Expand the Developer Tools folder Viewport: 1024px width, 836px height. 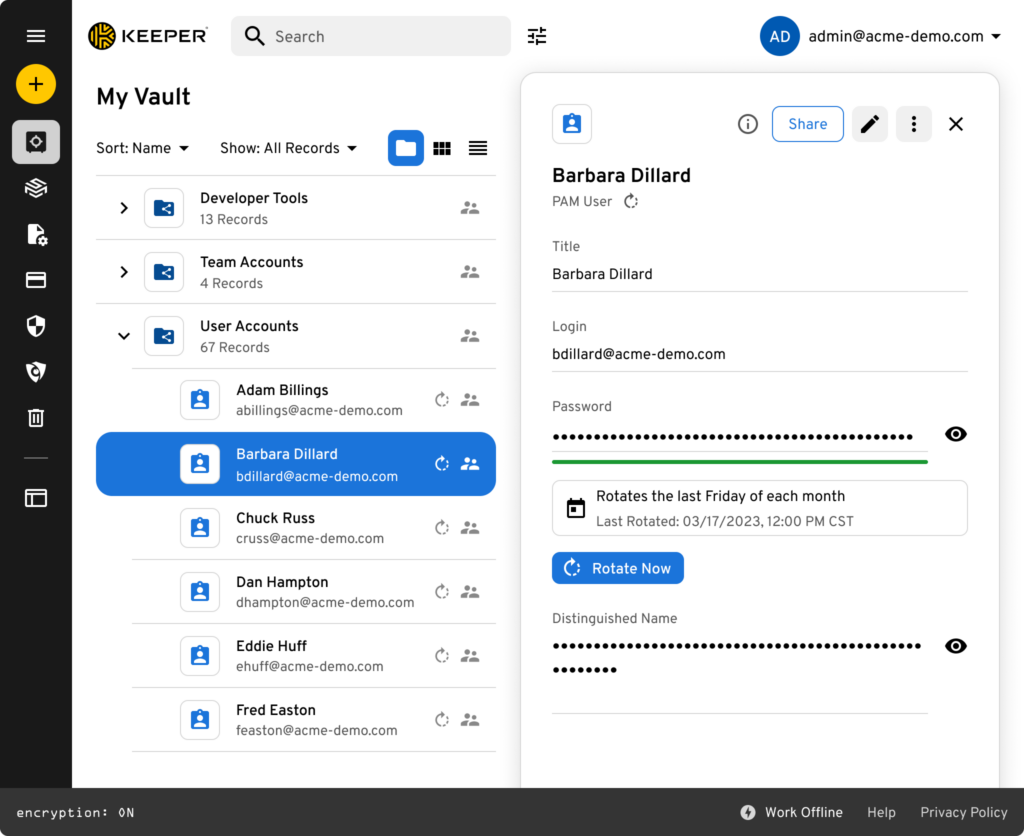[x=124, y=208]
